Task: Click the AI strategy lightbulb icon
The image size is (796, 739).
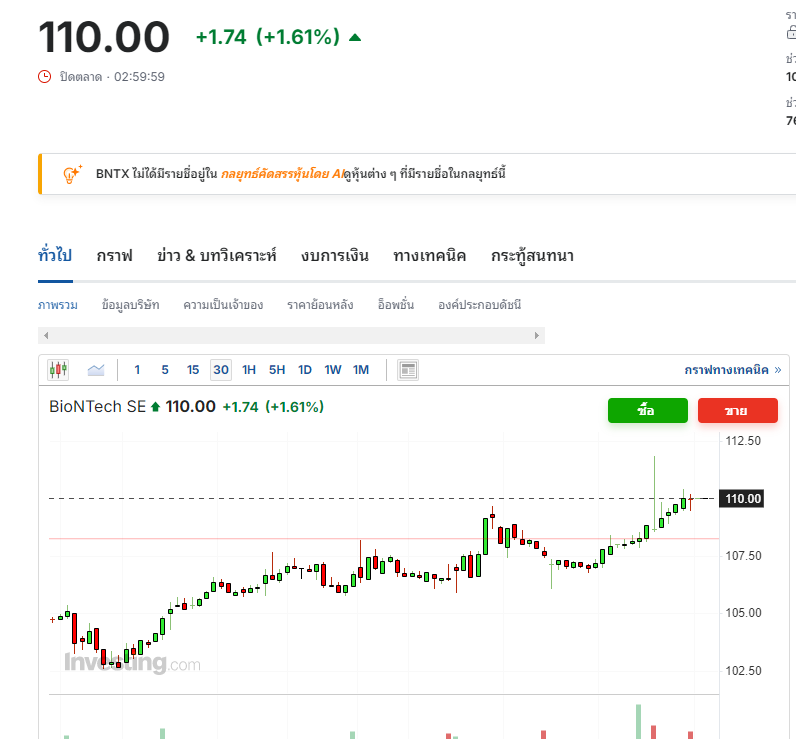Action: 72,174
